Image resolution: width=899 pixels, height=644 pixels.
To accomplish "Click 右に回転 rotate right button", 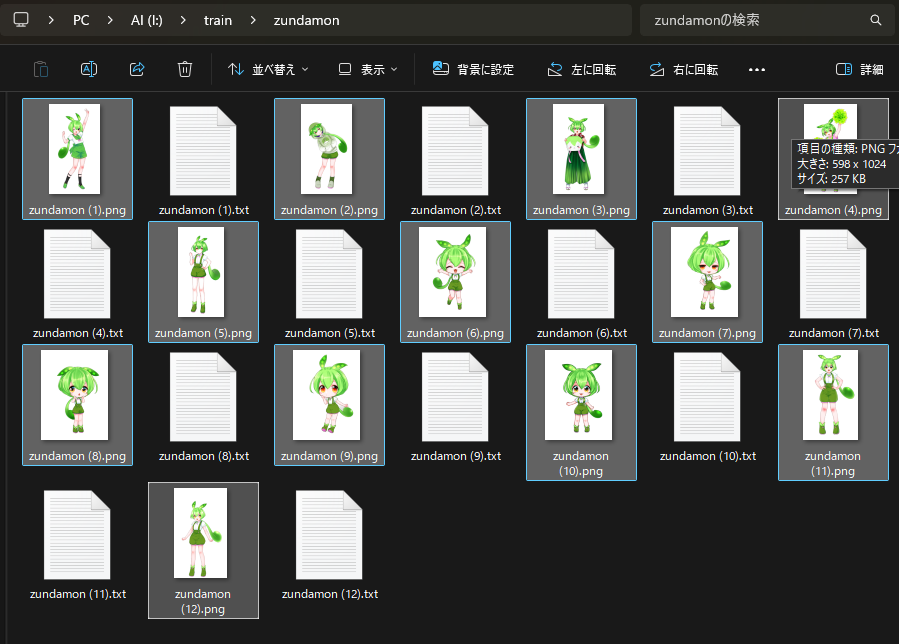I will click(683, 69).
